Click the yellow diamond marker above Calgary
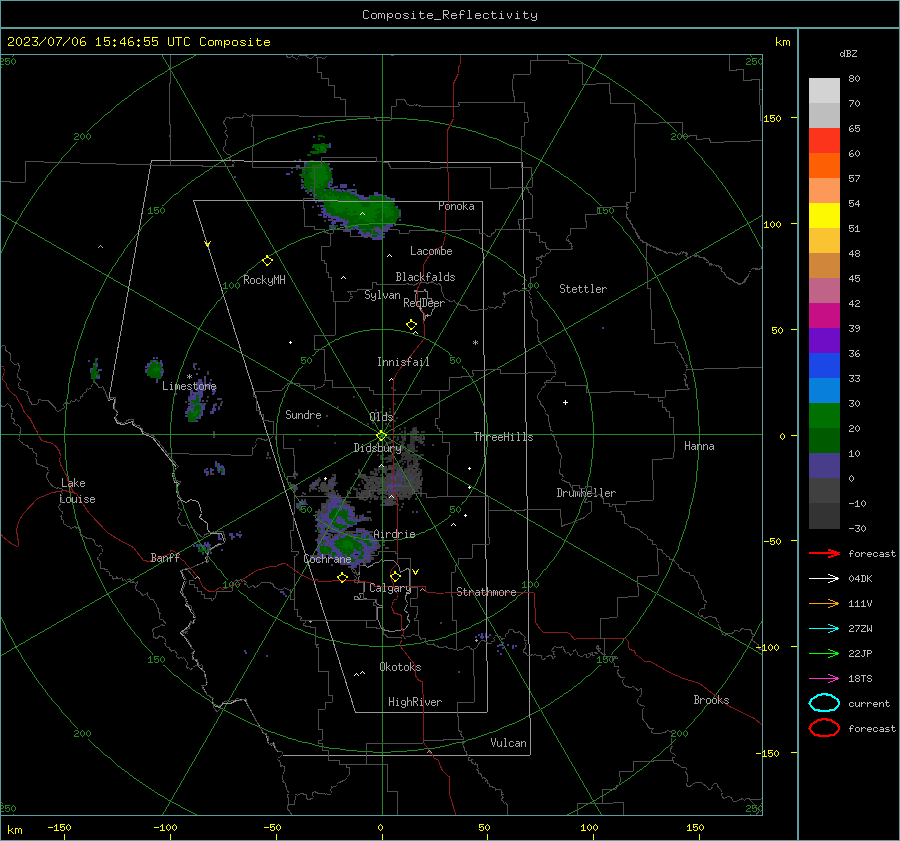Viewport: 900px width, 841px height. point(395,576)
